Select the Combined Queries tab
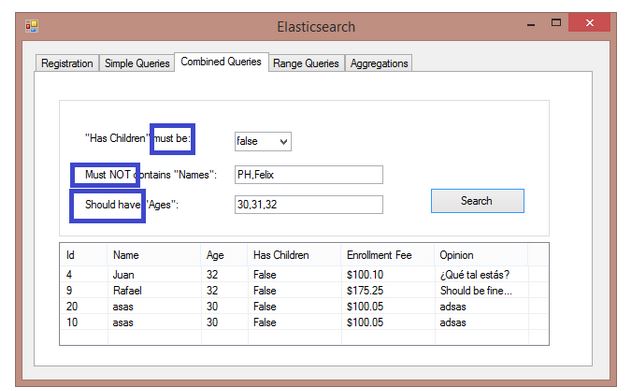Screen dimensions: 625x391 point(221,62)
